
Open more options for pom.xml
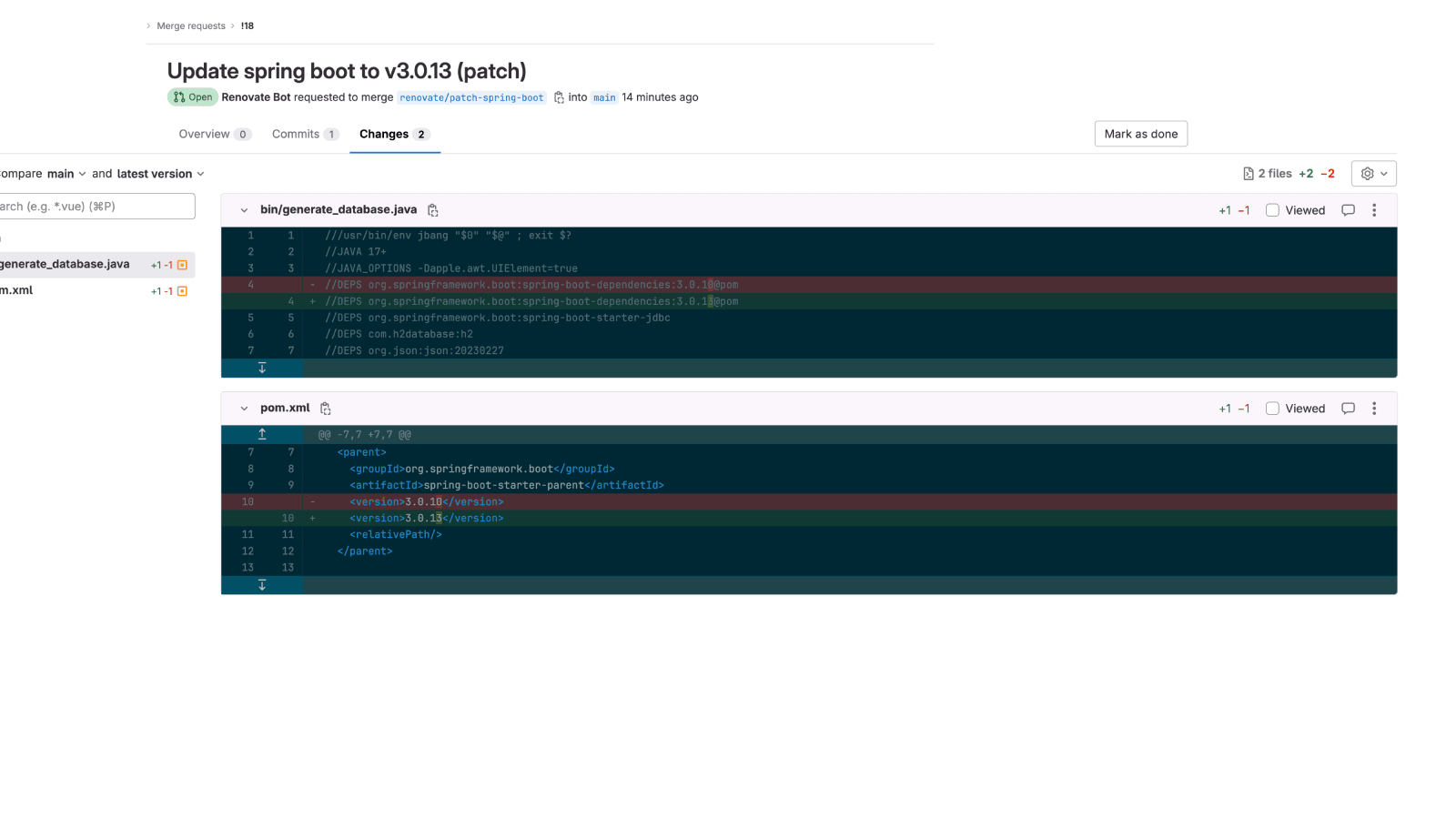(x=1374, y=409)
